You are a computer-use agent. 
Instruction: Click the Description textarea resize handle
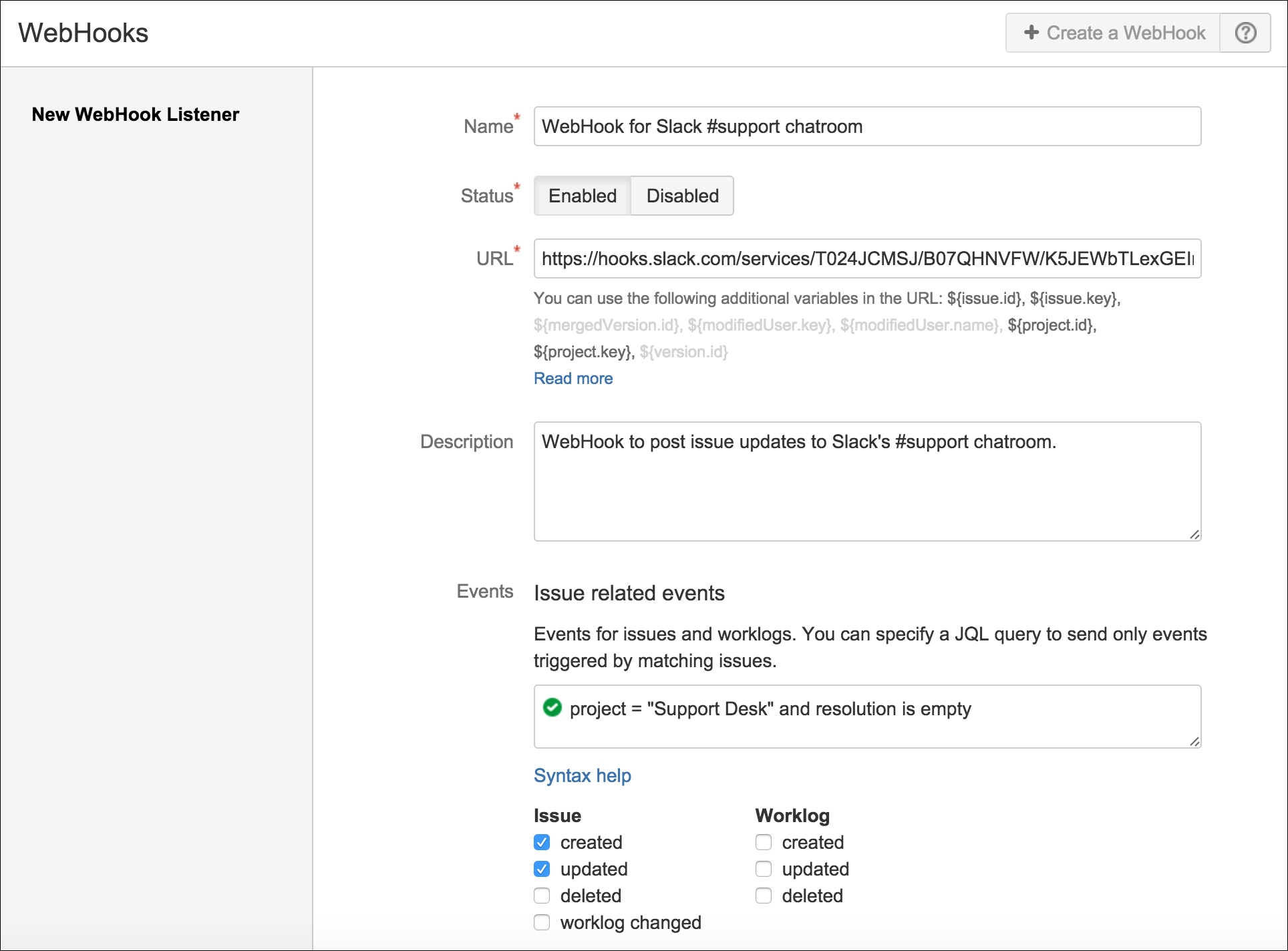click(x=1194, y=534)
